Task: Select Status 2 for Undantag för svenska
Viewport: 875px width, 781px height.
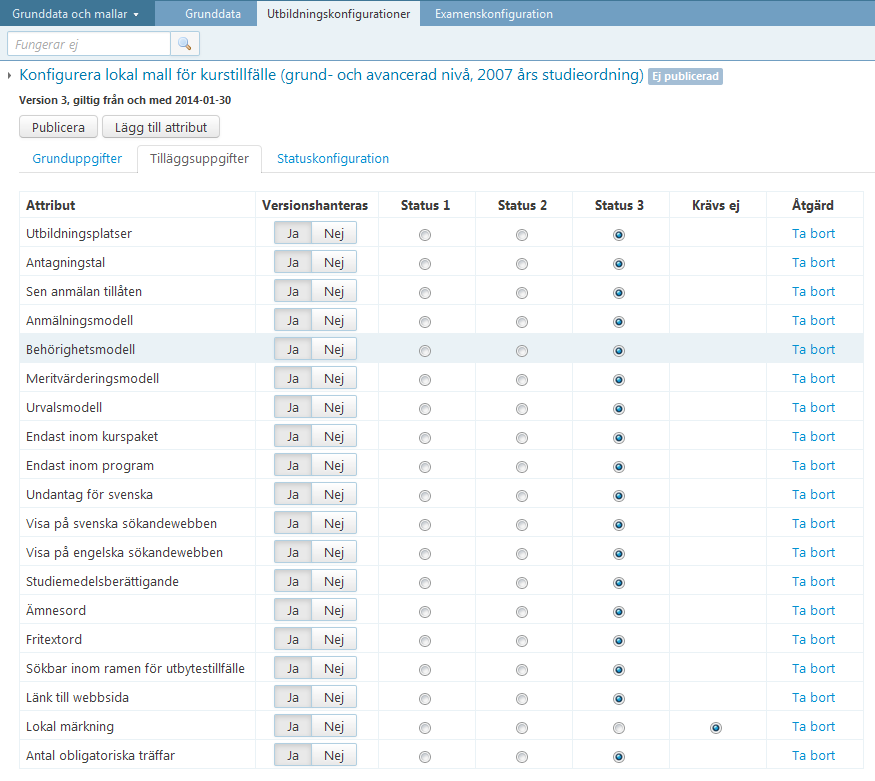Action: [x=522, y=496]
